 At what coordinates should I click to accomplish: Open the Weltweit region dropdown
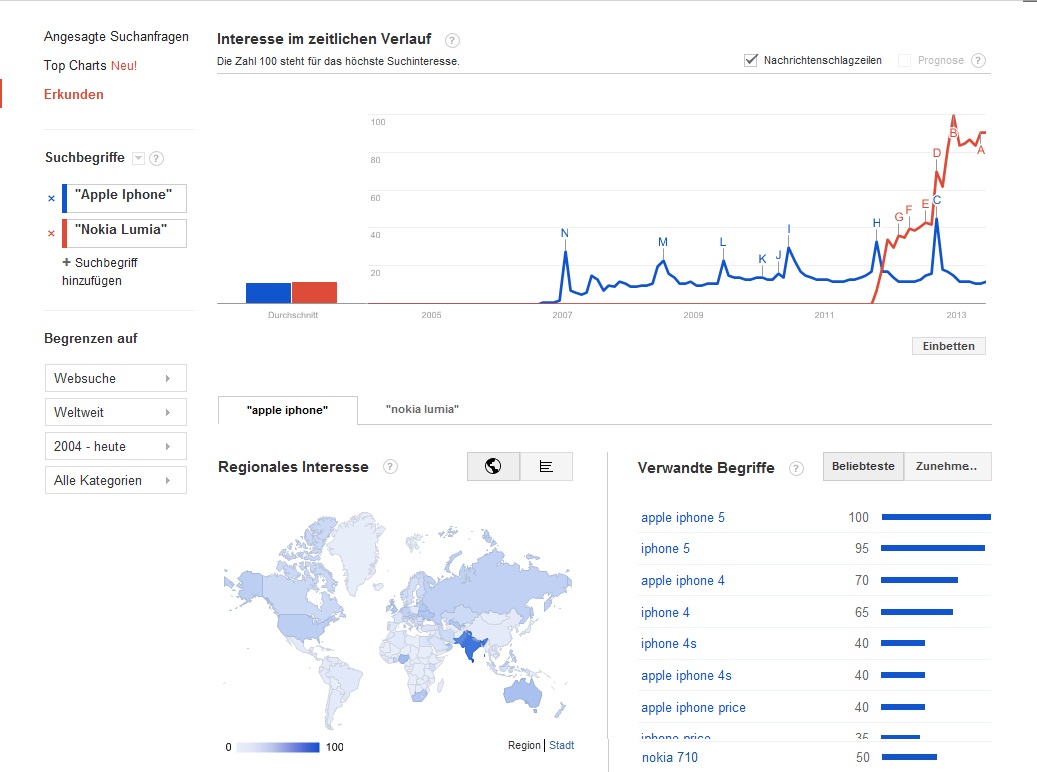tap(115, 413)
